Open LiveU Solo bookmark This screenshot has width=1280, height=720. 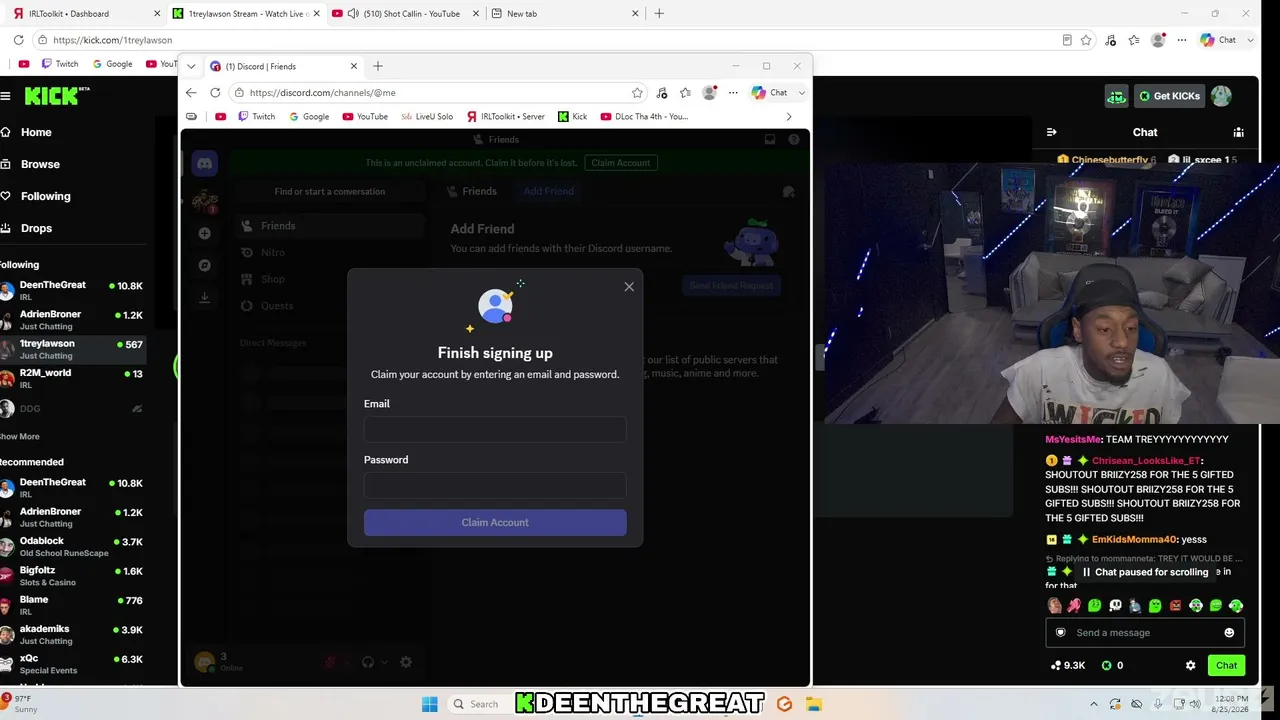point(427,116)
